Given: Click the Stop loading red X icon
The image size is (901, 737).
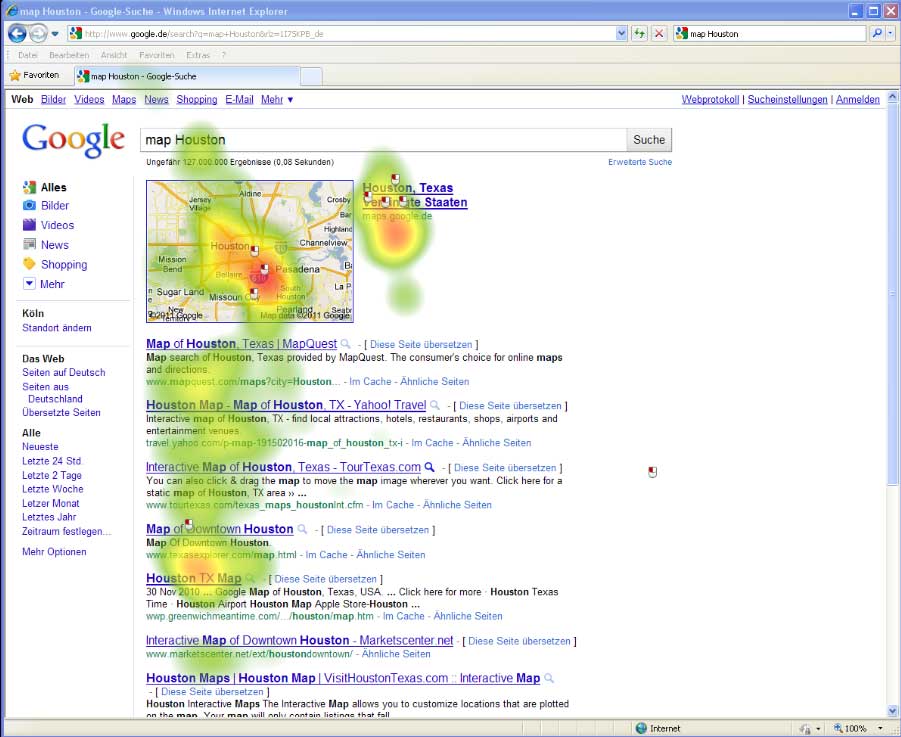Looking at the screenshot, I should point(659,34).
